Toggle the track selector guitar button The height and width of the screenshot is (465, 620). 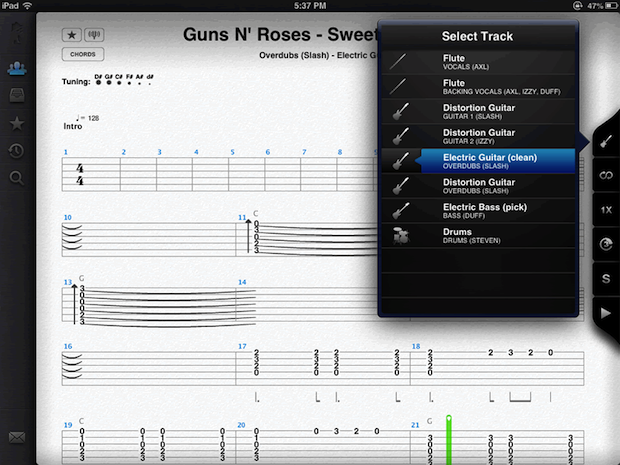tap(606, 141)
